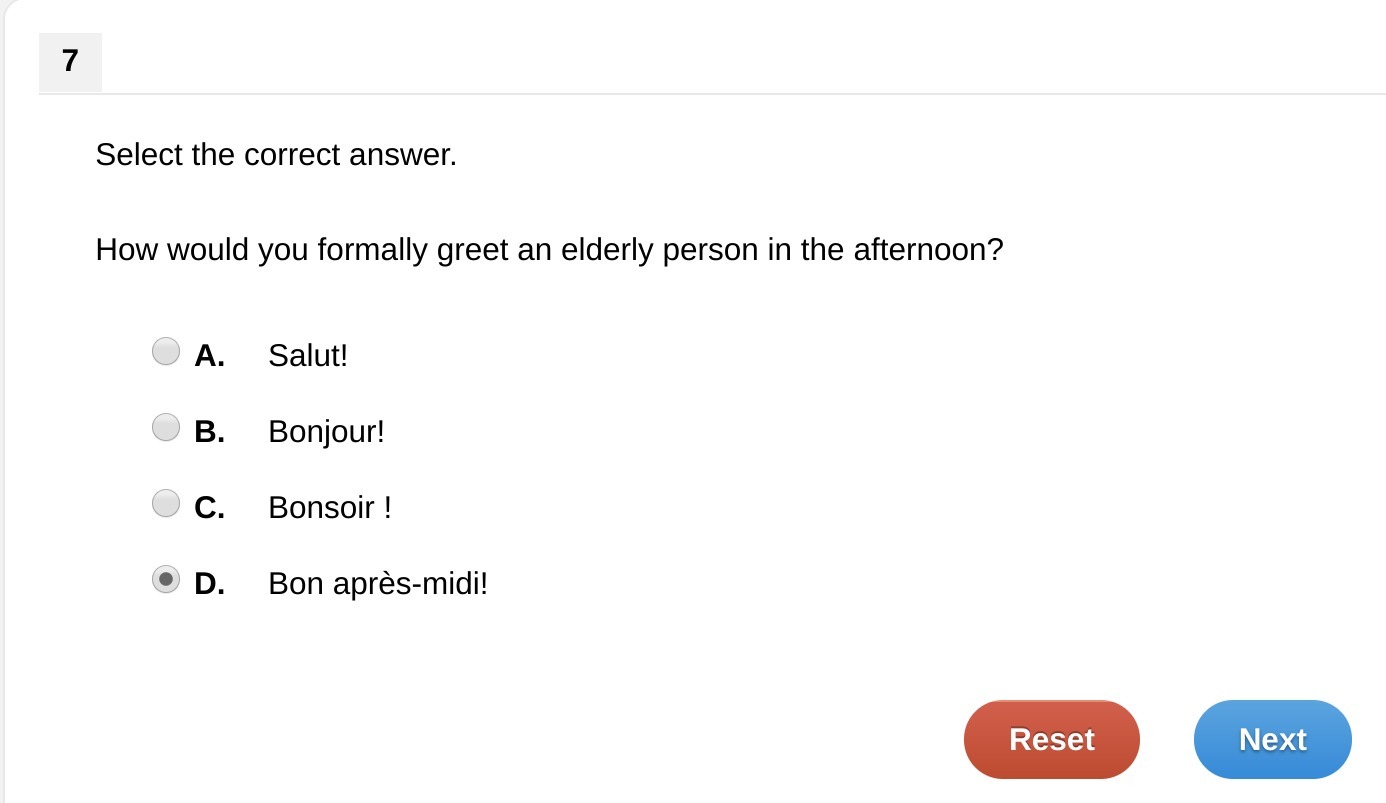1386x803 pixels.
Task: Pick the 'Bonjour!' answer text
Action: click(326, 432)
